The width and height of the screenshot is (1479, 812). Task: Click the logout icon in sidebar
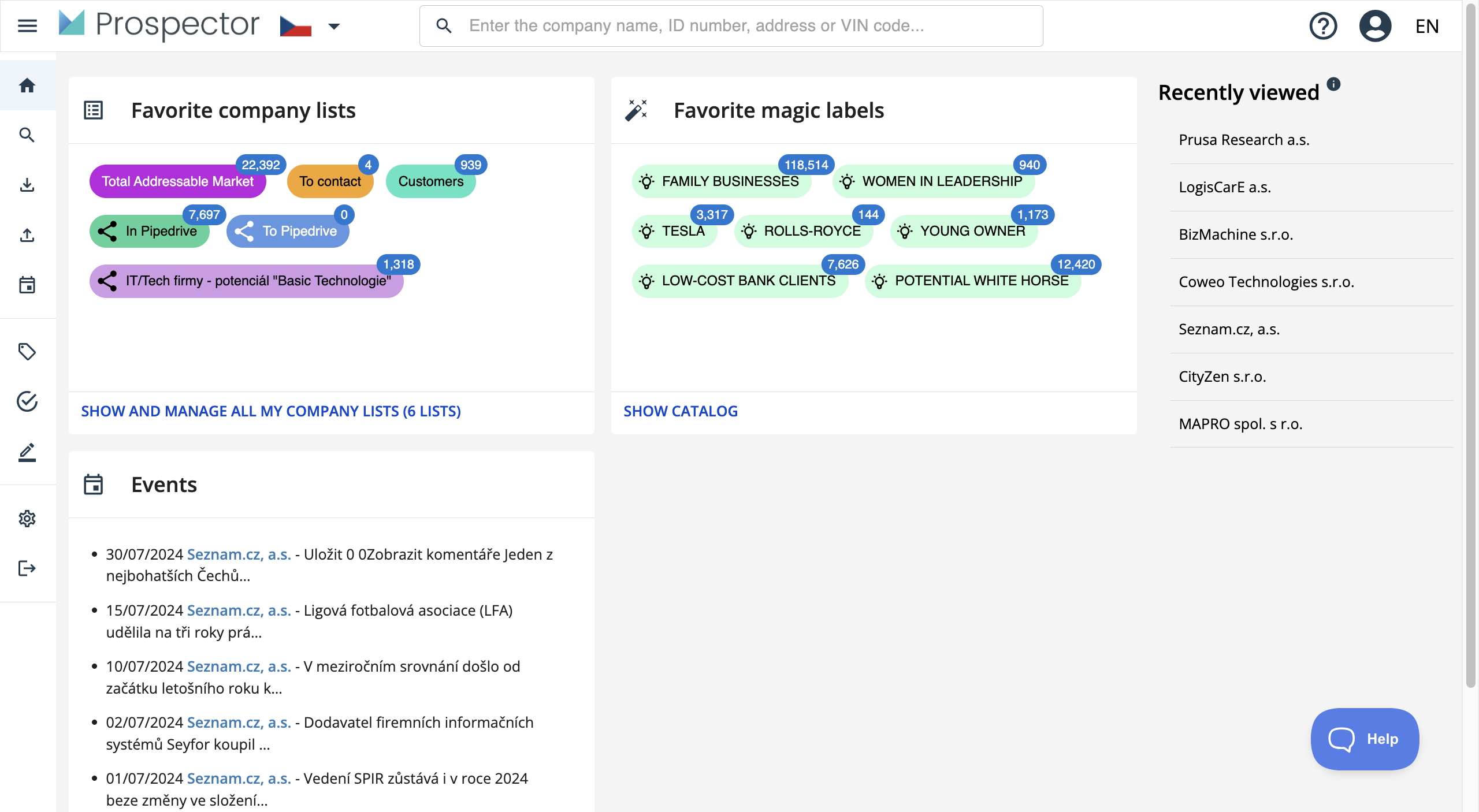tap(27, 568)
